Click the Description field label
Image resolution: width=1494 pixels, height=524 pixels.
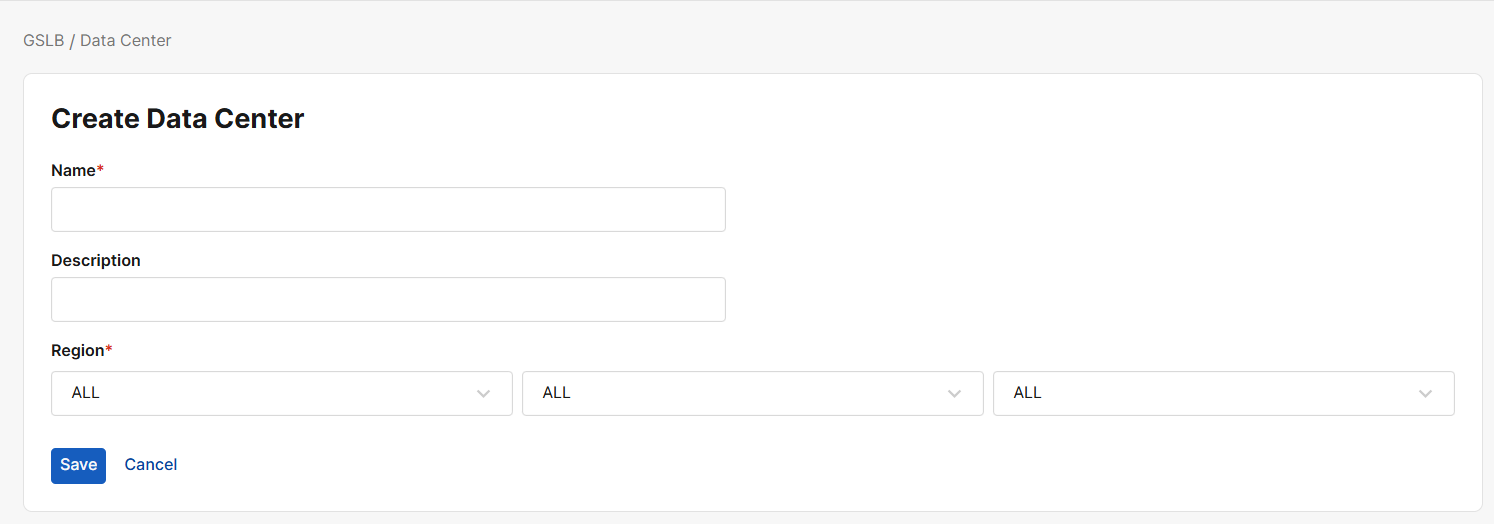click(x=96, y=260)
